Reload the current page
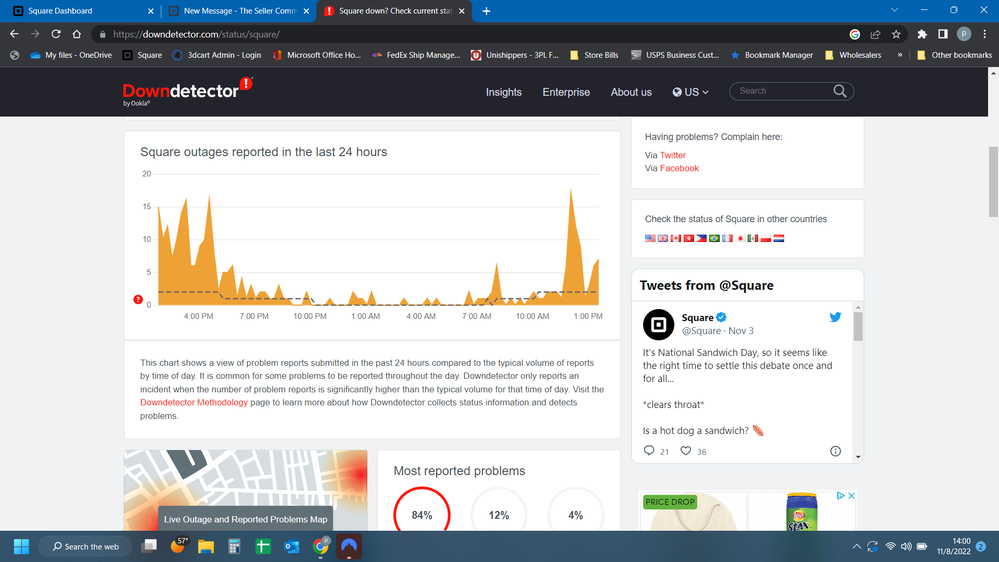 point(56,34)
